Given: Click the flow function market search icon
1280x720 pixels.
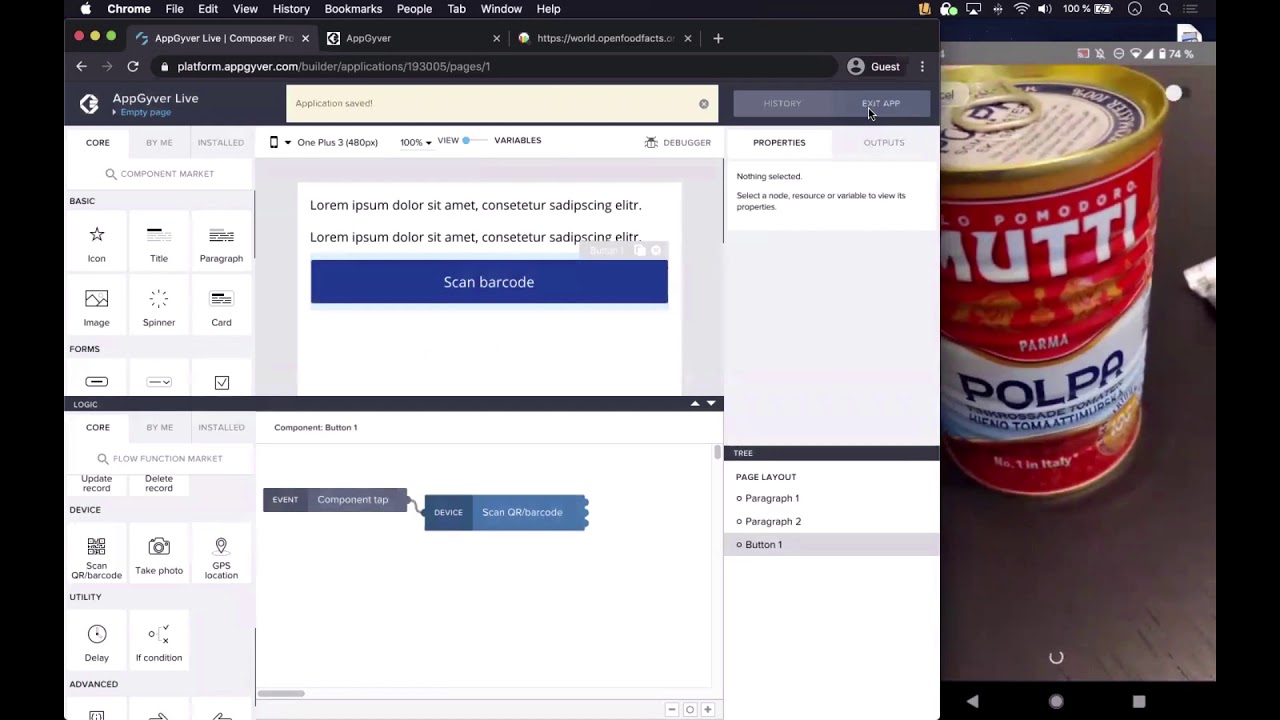Looking at the screenshot, I should point(103,459).
